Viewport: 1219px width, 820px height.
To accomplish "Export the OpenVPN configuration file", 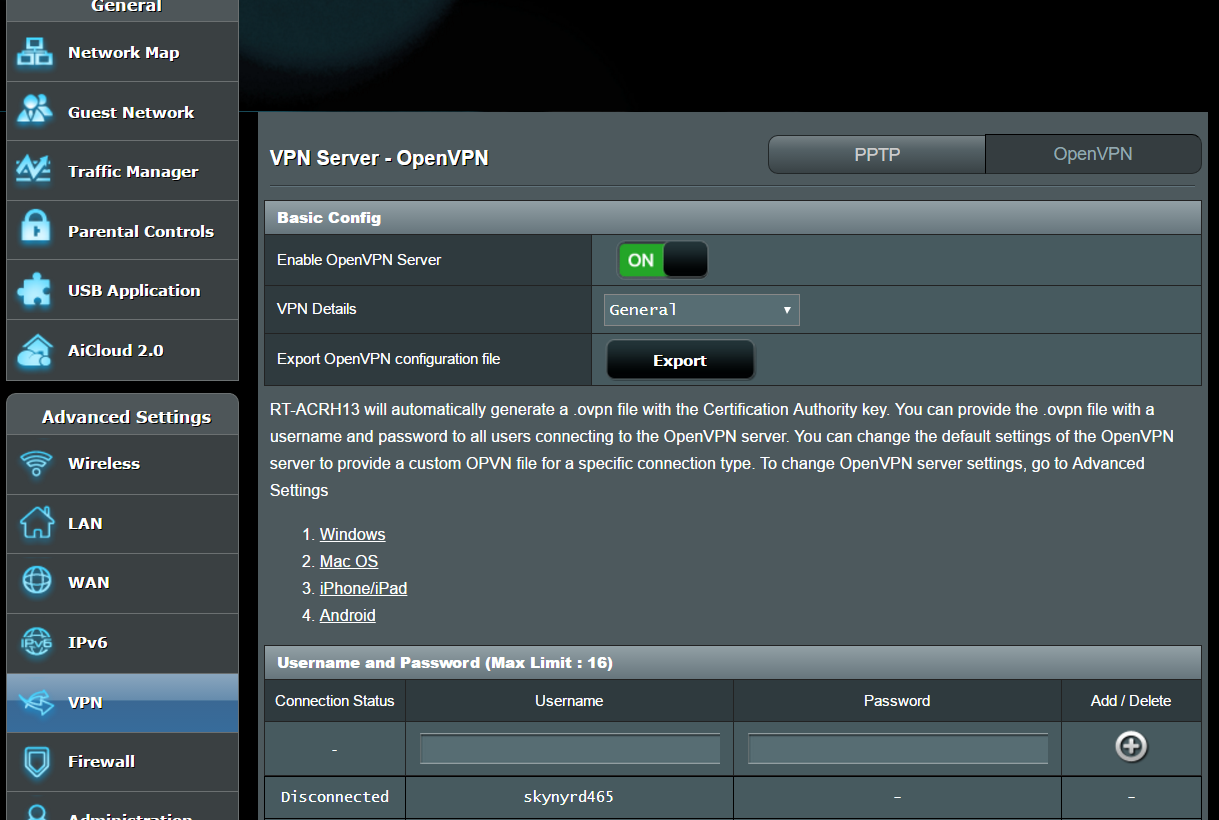I will point(680,360).
